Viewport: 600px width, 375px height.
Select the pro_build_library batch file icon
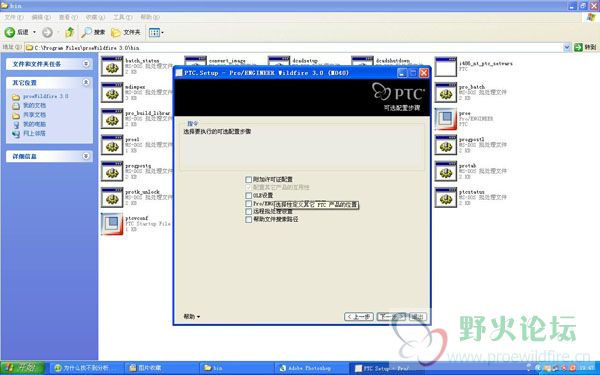pyautogui.click(x=112, y=119)
